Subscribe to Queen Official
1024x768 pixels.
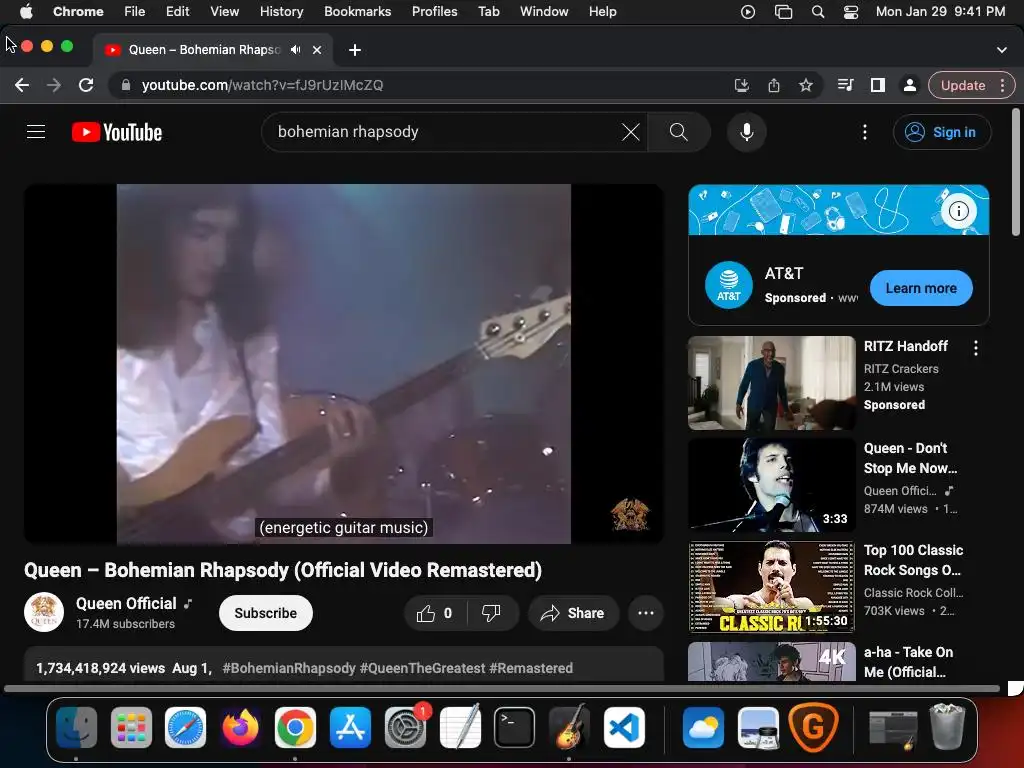click(x=266, y=613)
